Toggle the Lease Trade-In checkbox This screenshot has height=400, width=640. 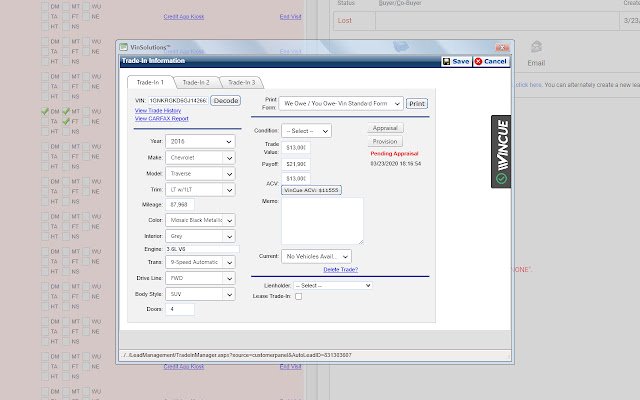pyautogui.click(x=298, y=296)
